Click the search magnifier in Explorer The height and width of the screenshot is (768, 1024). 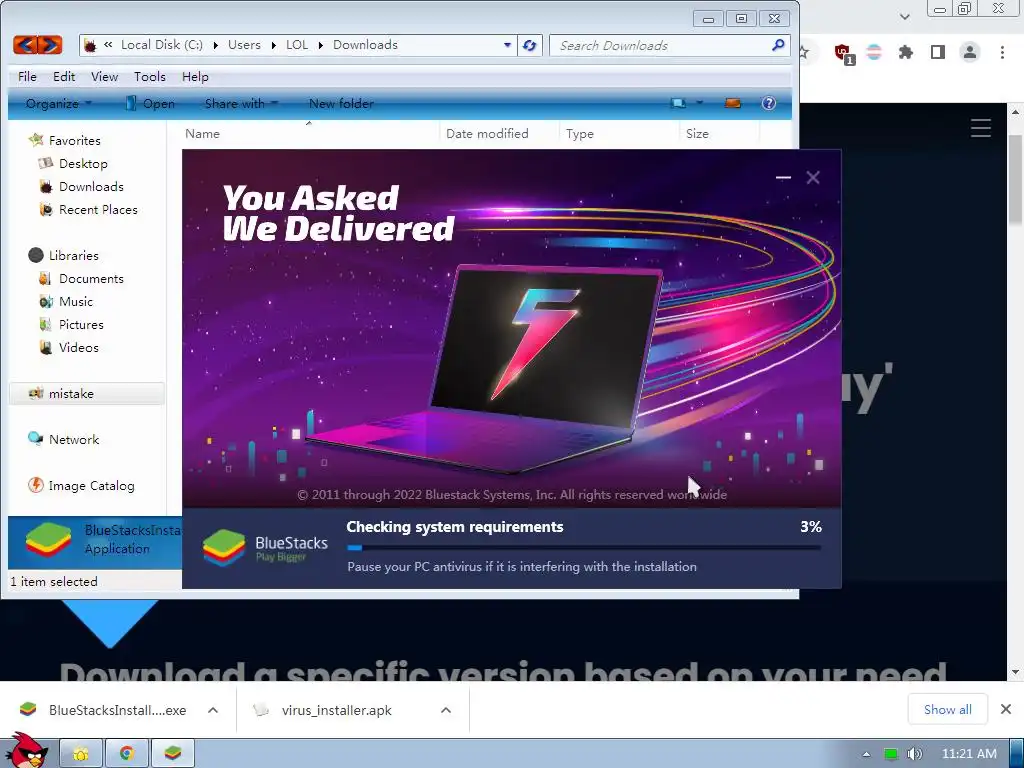click(778, 45)
